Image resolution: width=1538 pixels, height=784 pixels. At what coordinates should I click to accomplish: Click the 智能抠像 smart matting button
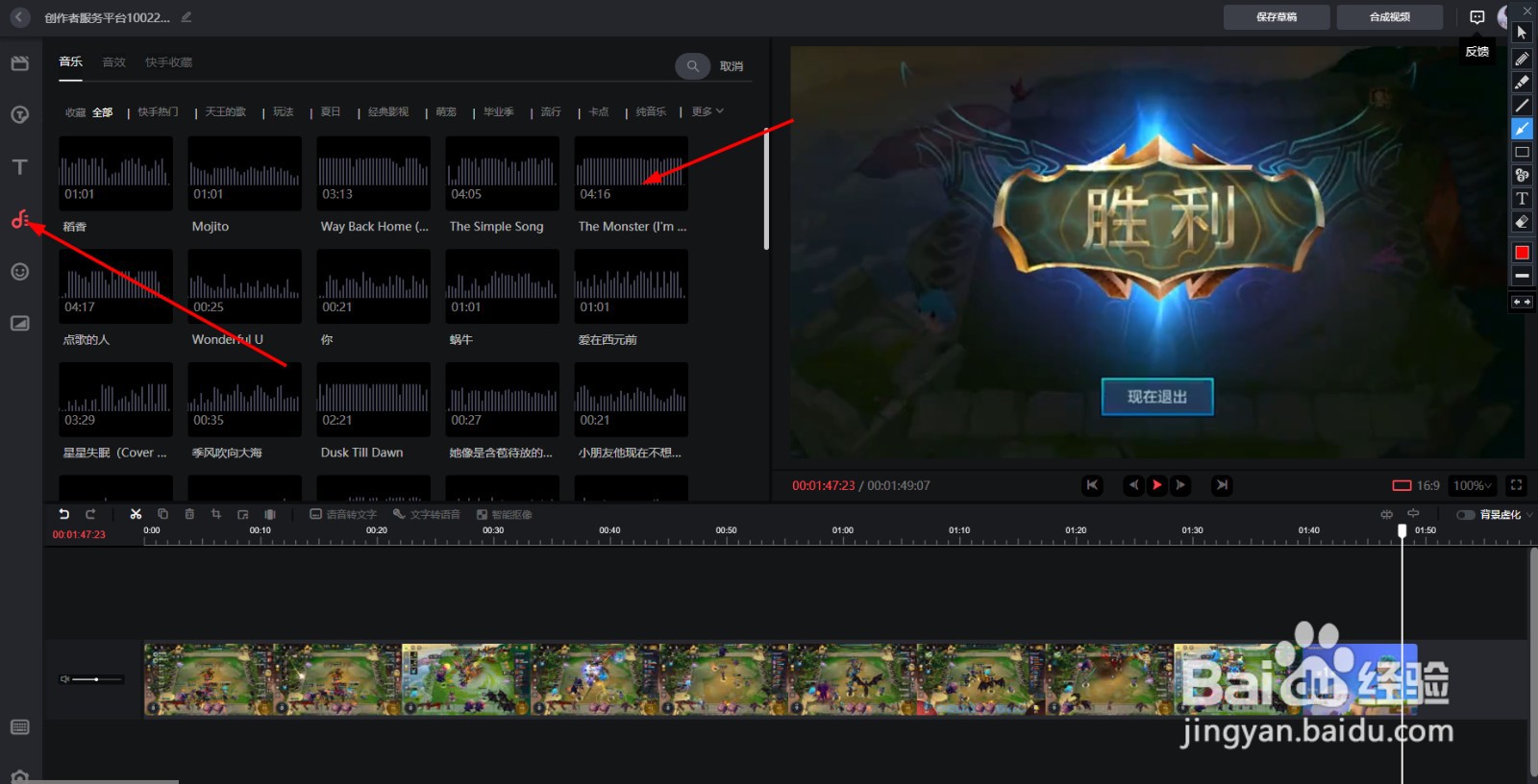coord(505,514)
